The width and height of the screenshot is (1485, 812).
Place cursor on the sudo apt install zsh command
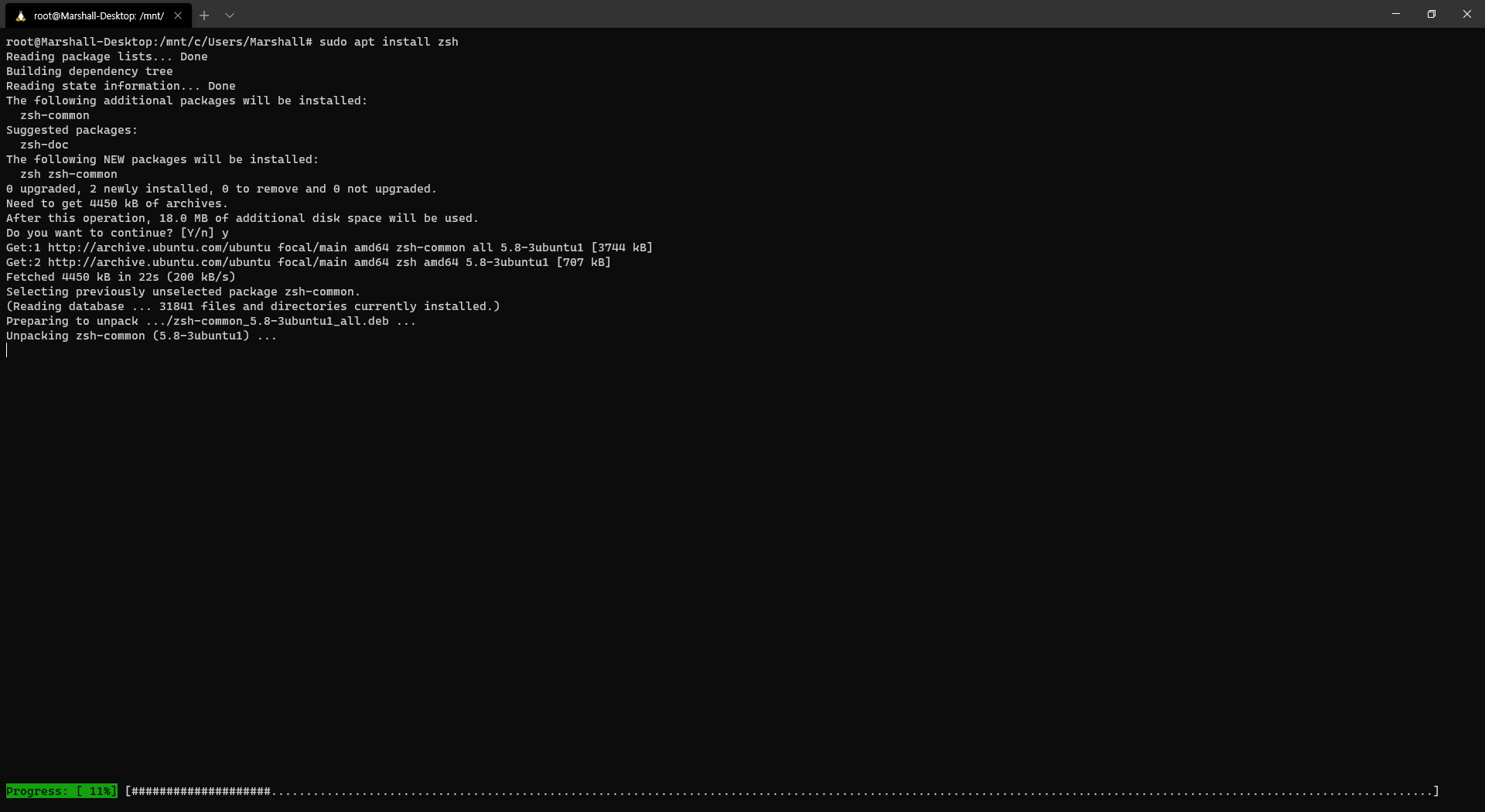(387, 42)
